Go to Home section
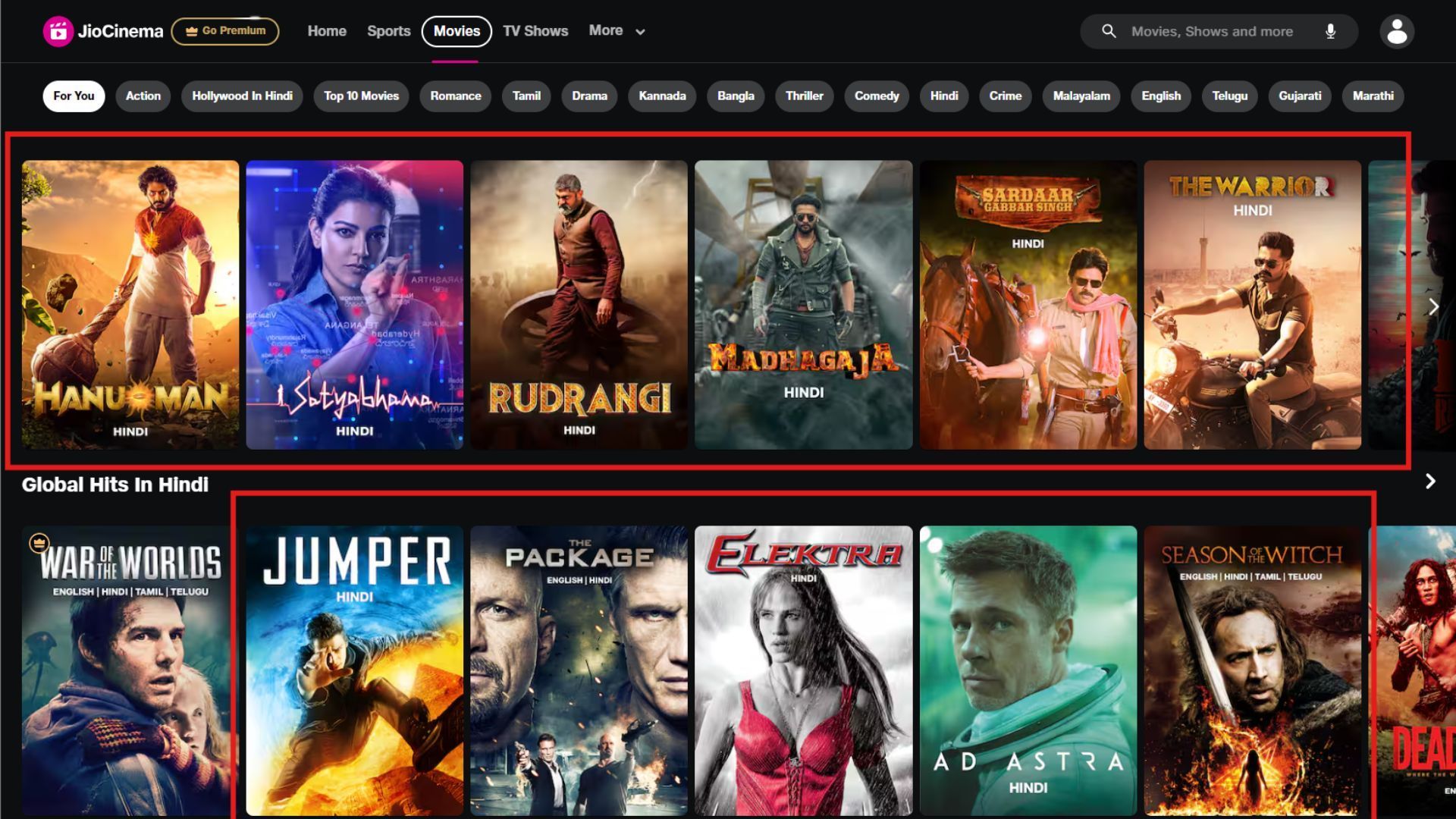Image resolution: width=1456 pixels, height=819 pixels. point(327,31)
